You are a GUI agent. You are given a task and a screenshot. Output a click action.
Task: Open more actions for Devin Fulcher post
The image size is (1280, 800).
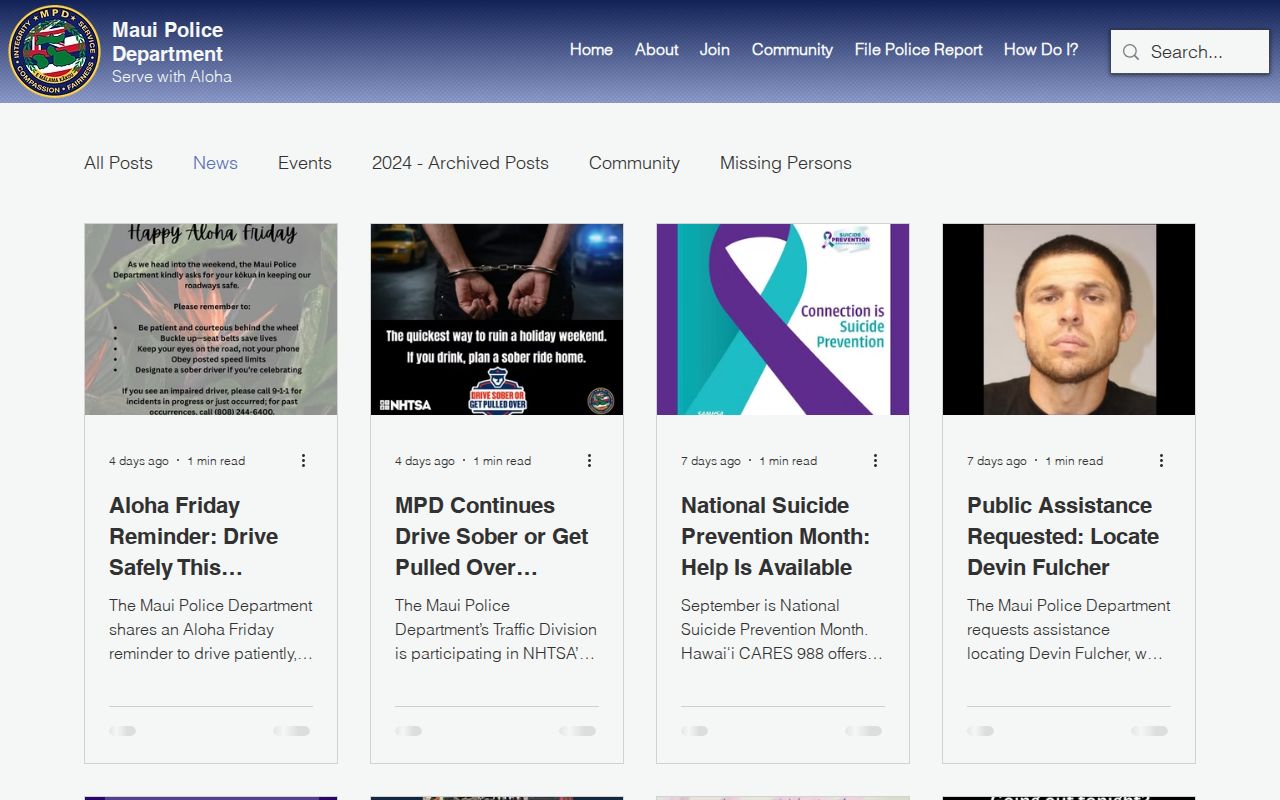(x=1161, y=460)
